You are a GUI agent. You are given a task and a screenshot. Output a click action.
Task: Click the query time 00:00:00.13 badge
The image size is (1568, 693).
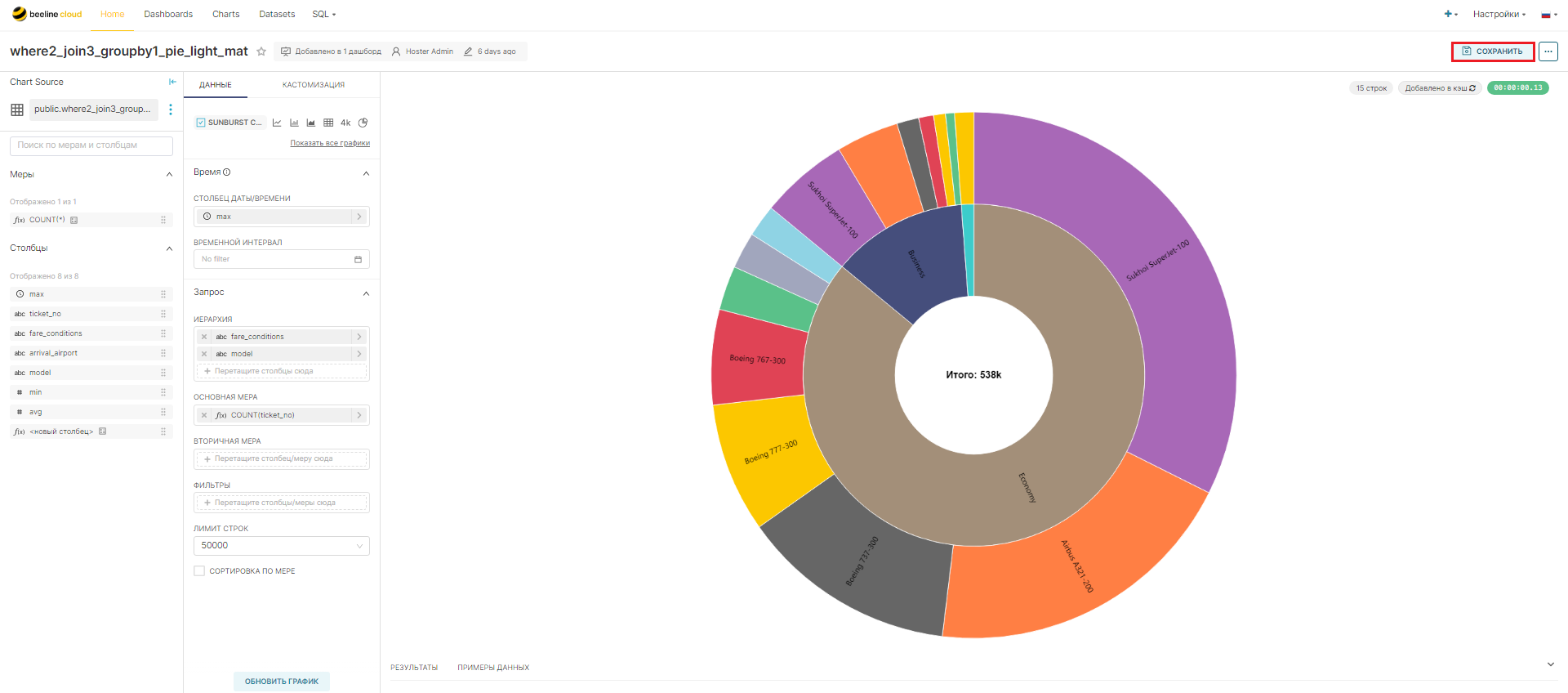(1518, 88)
